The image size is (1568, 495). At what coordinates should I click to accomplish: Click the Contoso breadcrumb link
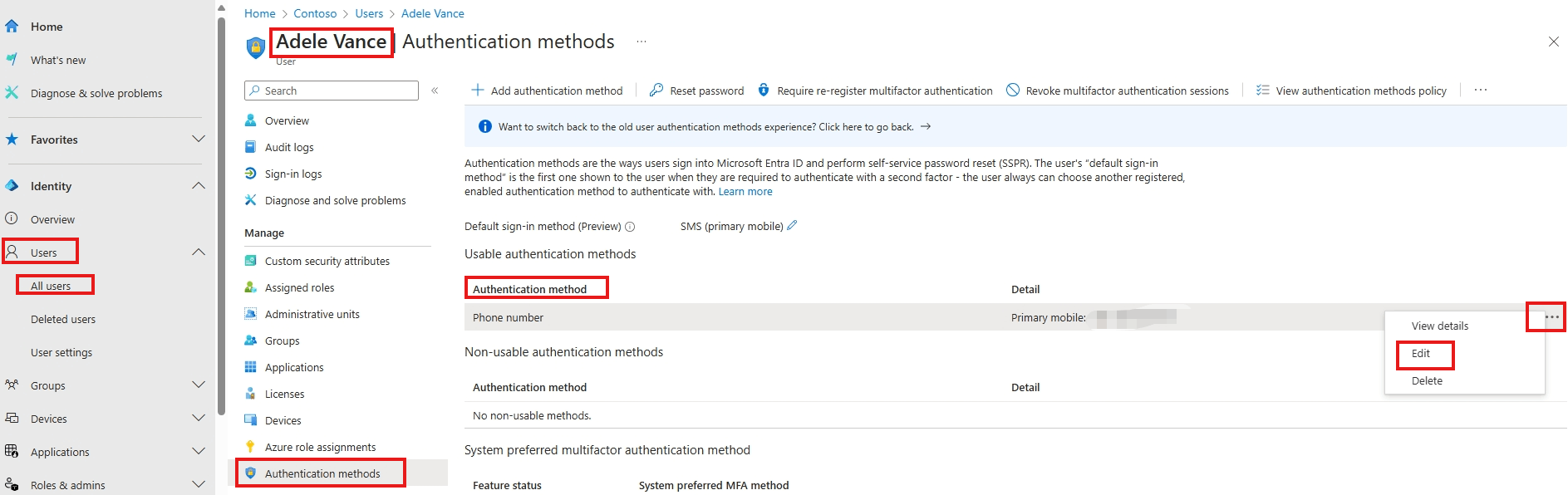315,13
